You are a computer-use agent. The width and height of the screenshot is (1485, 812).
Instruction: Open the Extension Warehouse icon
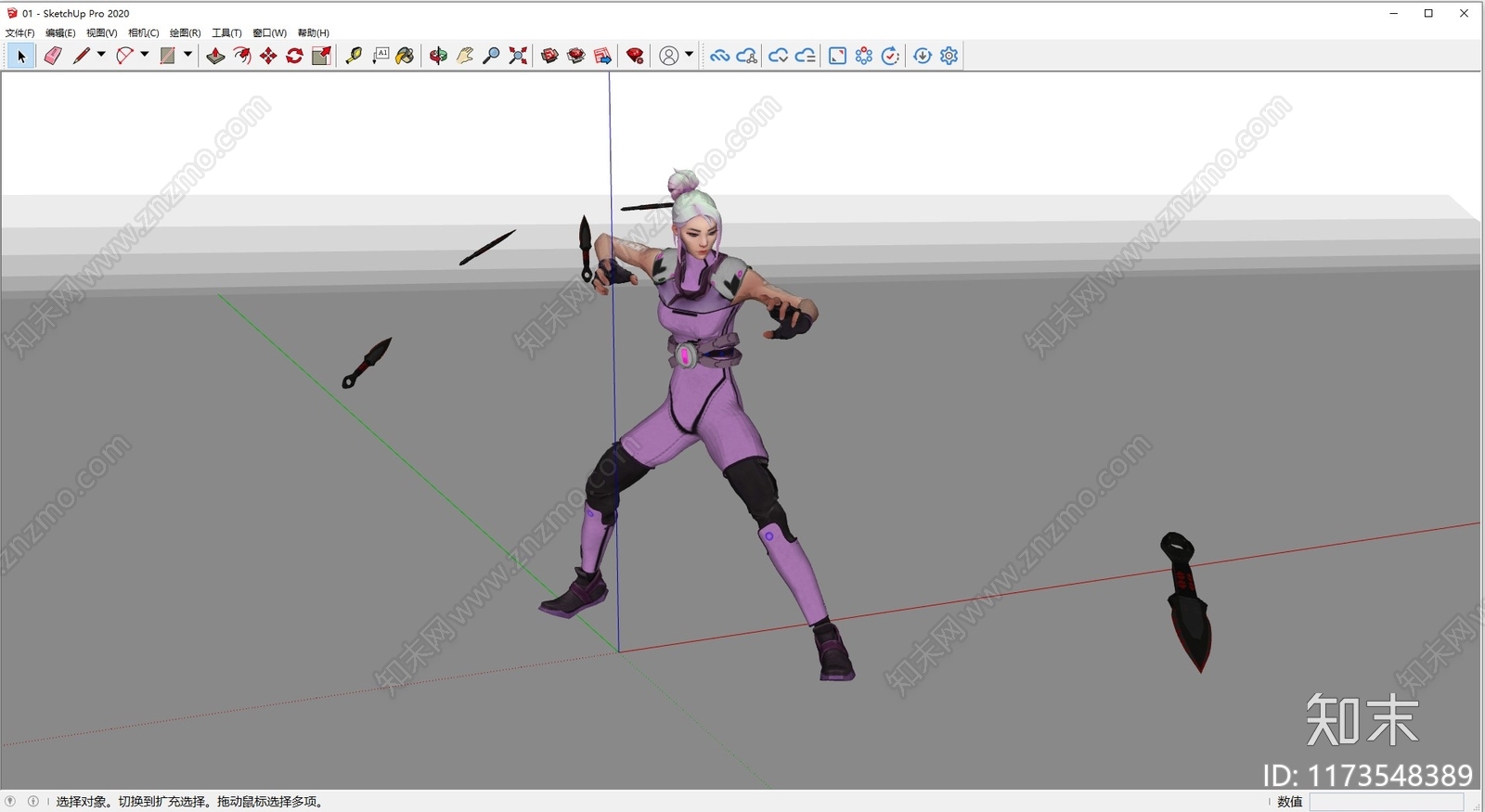[x=576, y=56]
